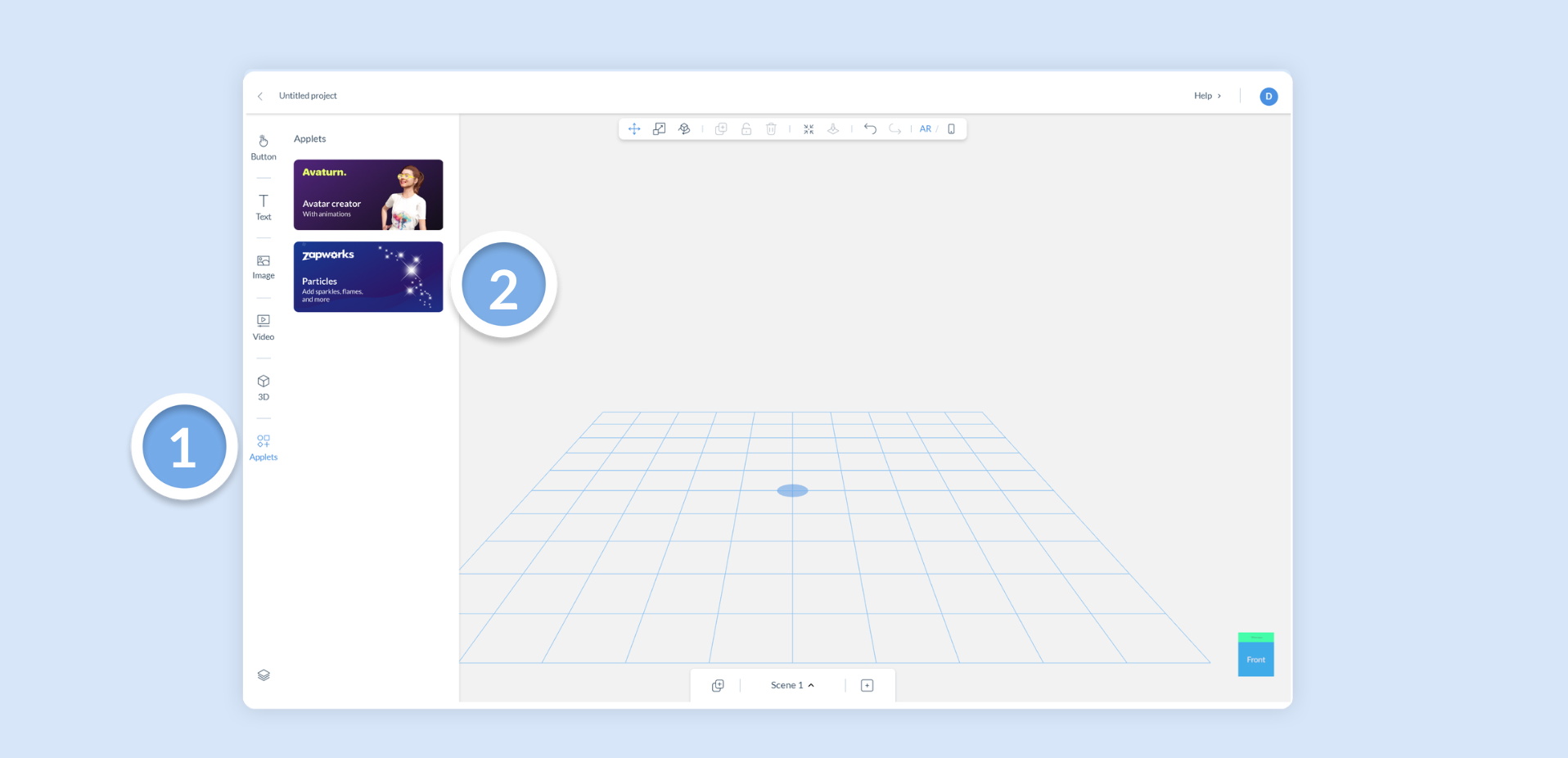Click the Front face of view cube
This screenshot has height=758, width=1568.
click(1256, 659)
